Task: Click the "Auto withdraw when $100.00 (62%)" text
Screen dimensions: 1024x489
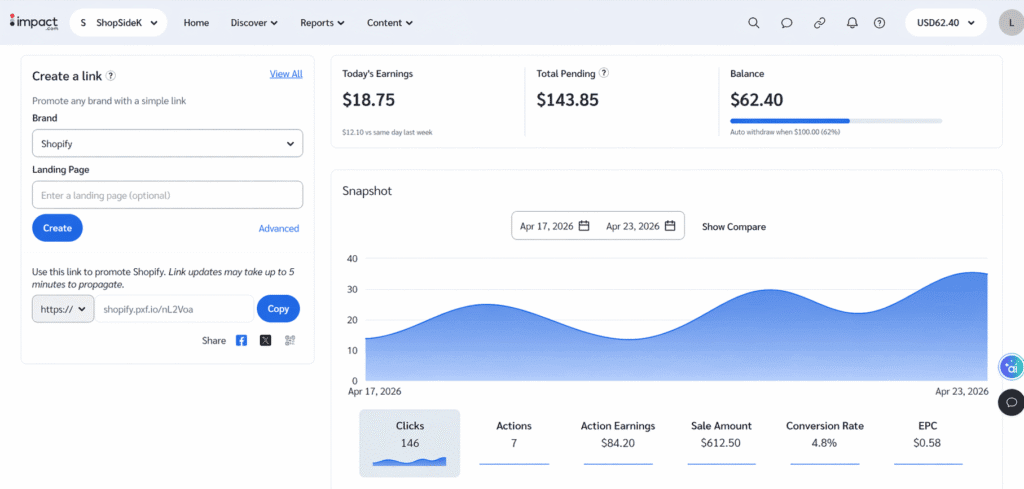Action: pyautogui.click(x=785, y=132)
